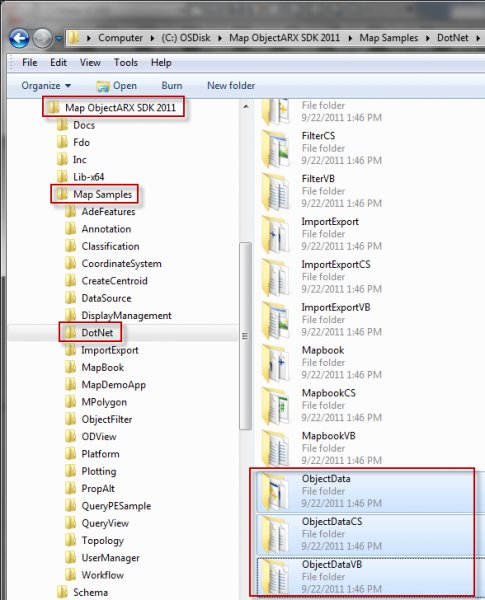Click the scroll up arrow of navigation pane
This screenshot has width=485, height=600.
coord(245,106)
